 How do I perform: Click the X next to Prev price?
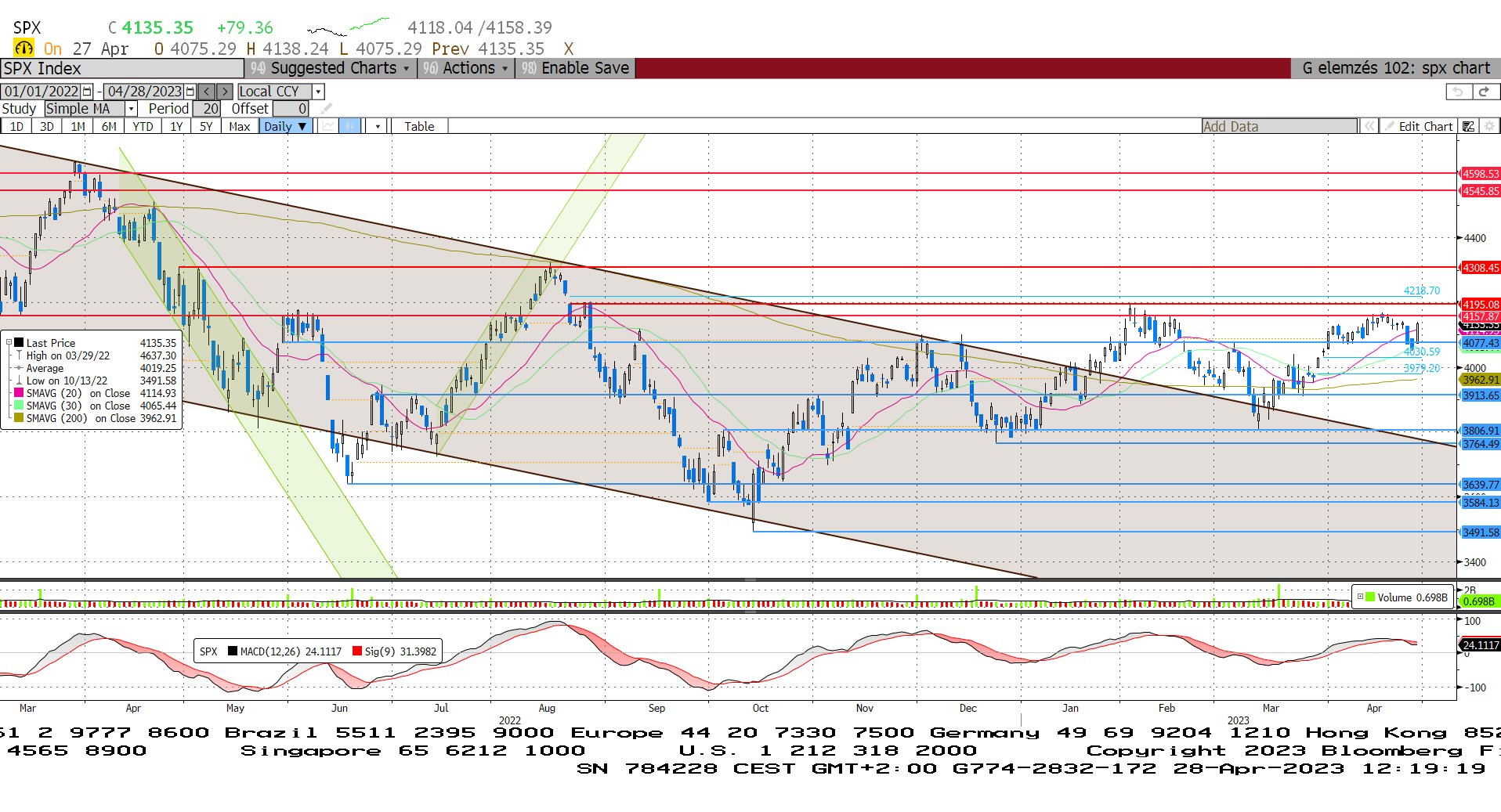pyautogui.click(x=569, y=49)
